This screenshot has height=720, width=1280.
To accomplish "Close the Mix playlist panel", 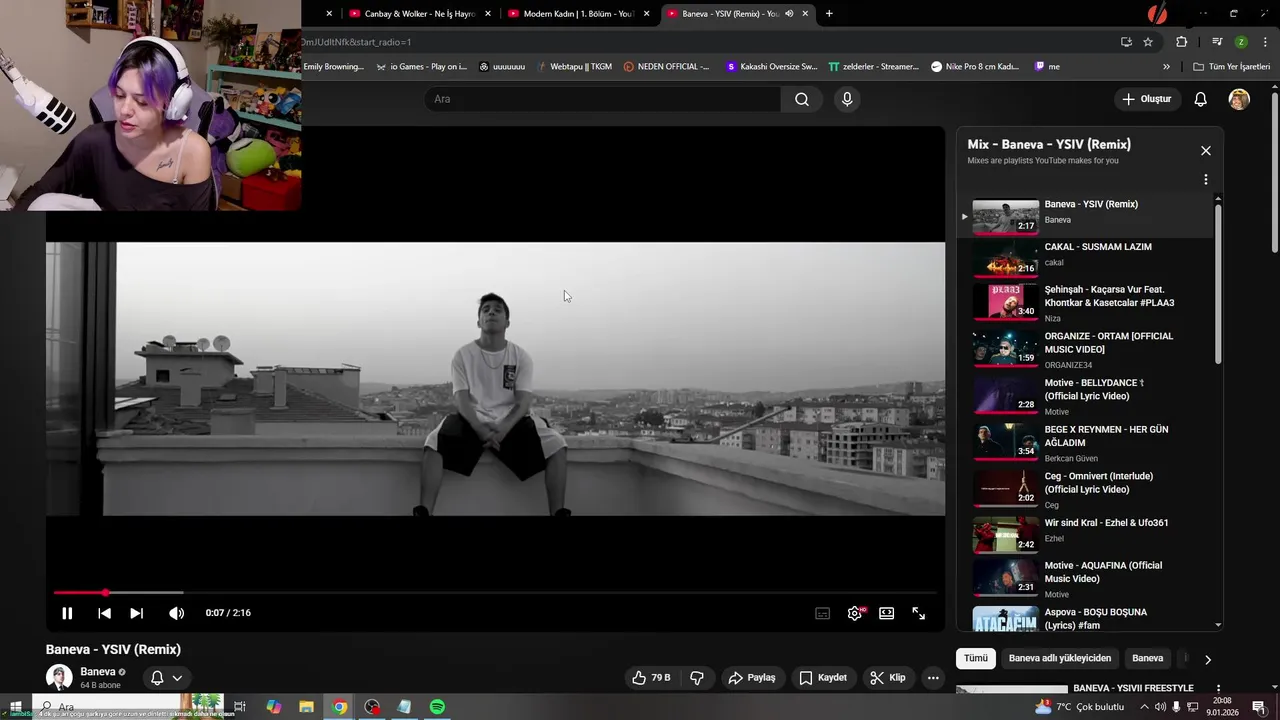I will (x=1206, y=151).
